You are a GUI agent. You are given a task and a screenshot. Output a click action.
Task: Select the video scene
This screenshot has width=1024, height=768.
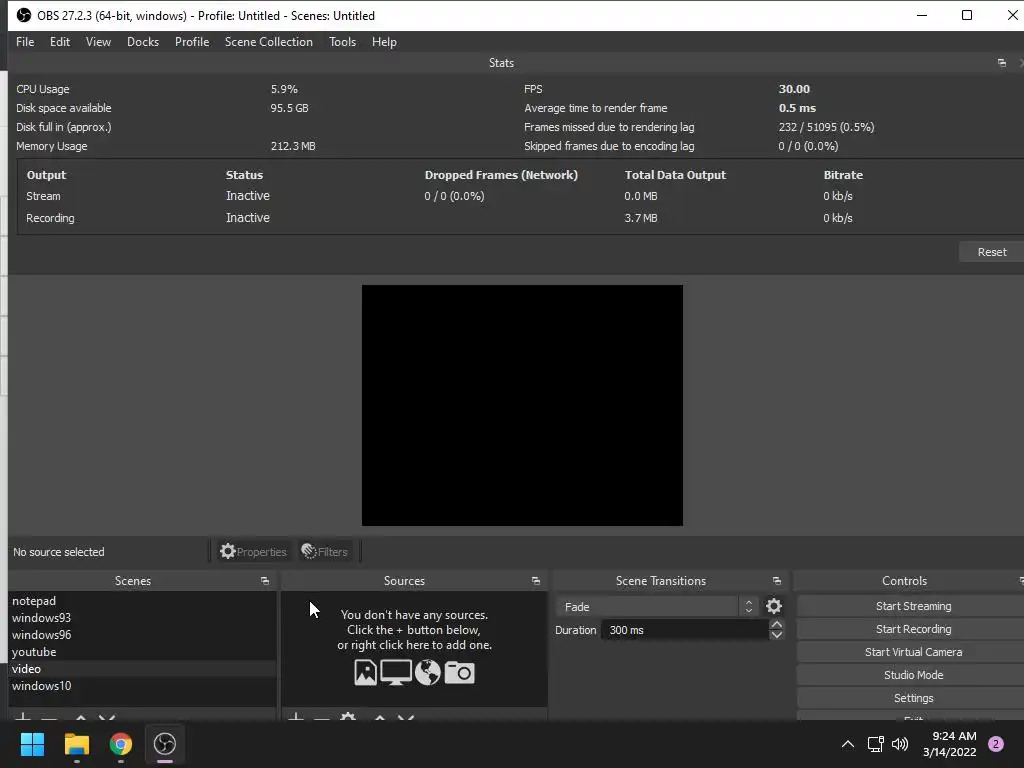click(142, 669)
